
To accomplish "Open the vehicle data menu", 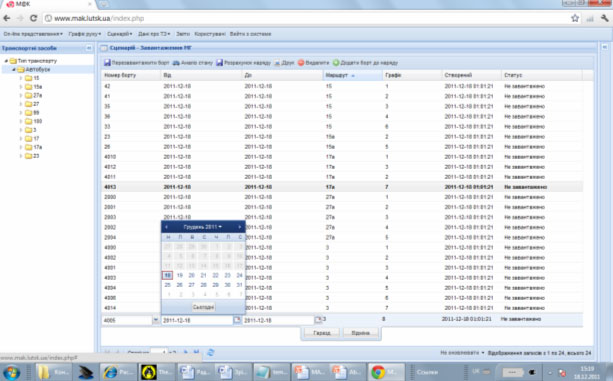I will 154,34.
